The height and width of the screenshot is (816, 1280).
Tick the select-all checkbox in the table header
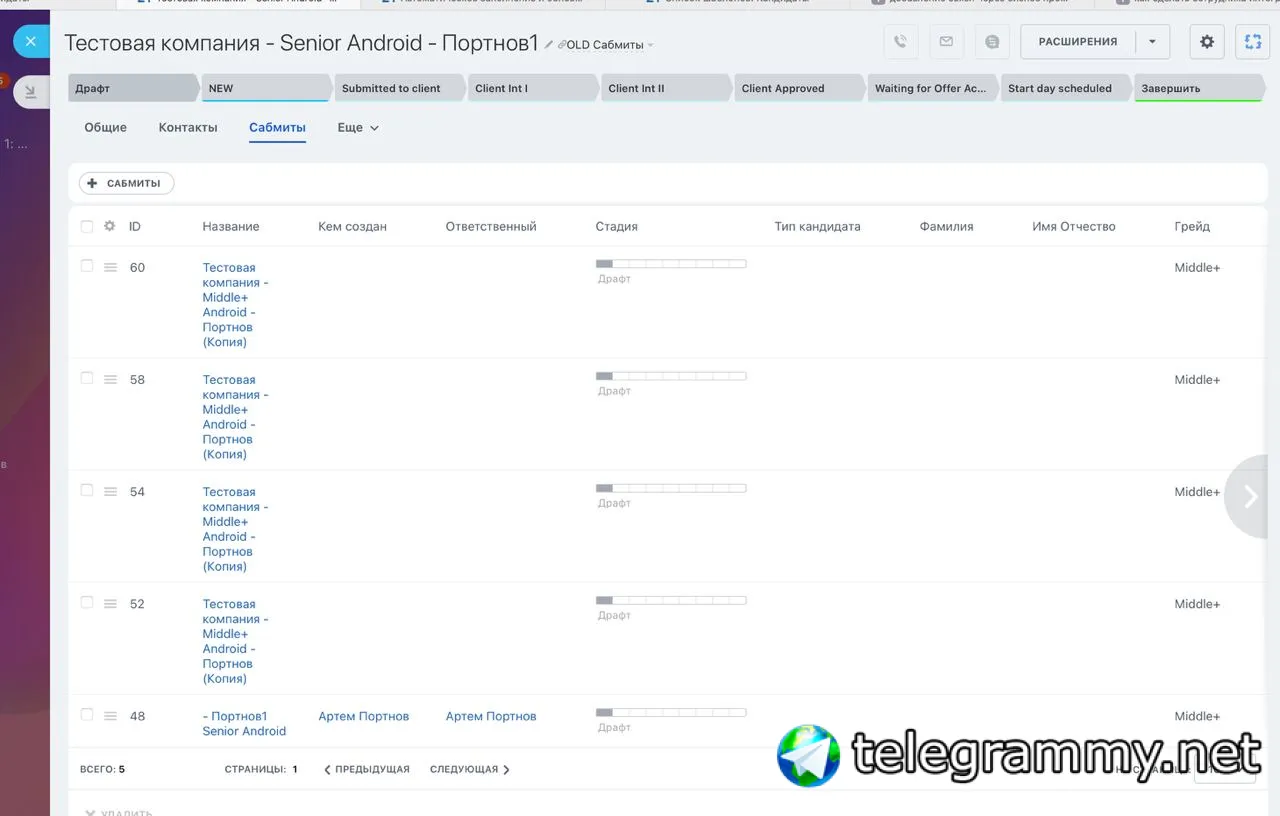[87, 227]
